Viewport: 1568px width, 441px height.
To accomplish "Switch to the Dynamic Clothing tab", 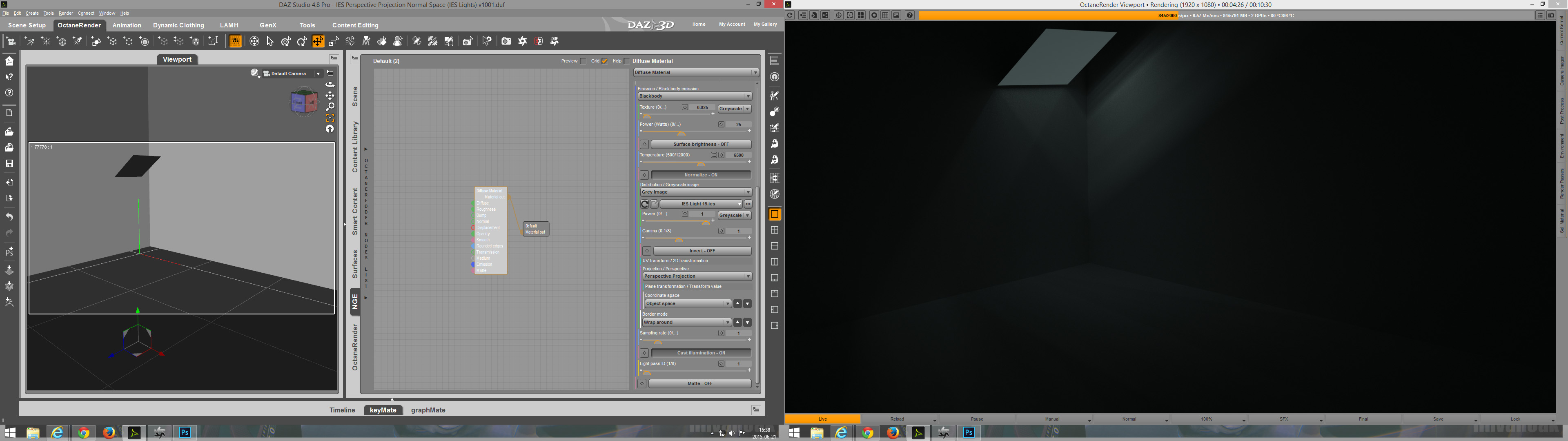I will click(x=178, y=26).
